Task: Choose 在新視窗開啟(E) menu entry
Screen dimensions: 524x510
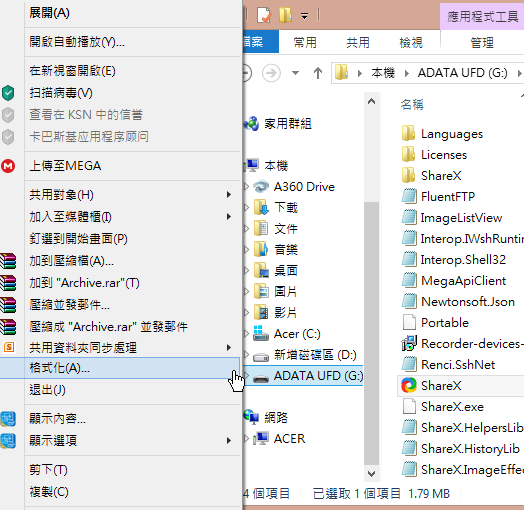Action: click(120, 71)
